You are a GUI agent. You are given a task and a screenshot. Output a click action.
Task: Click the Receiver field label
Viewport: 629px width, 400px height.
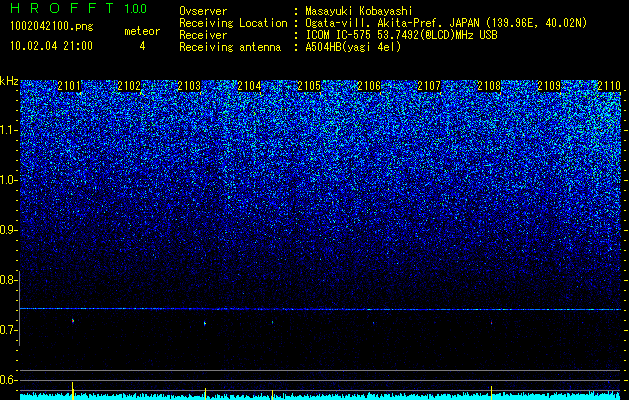tap(203, 35)
